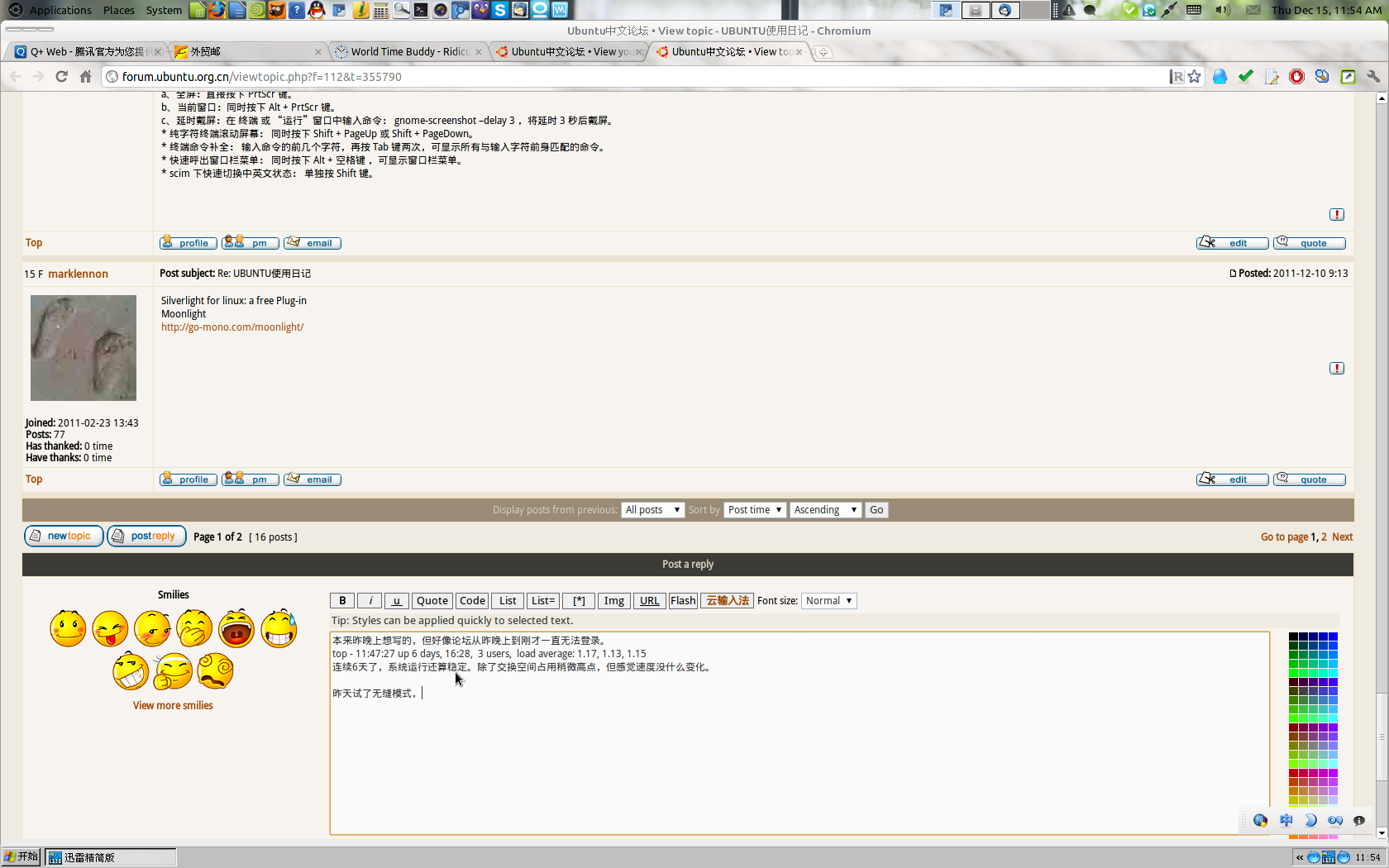Image resolution: width=1389 pixels, height=868 pixels.
Task: Click the post reply button
Action: click(x=146, y=536)
